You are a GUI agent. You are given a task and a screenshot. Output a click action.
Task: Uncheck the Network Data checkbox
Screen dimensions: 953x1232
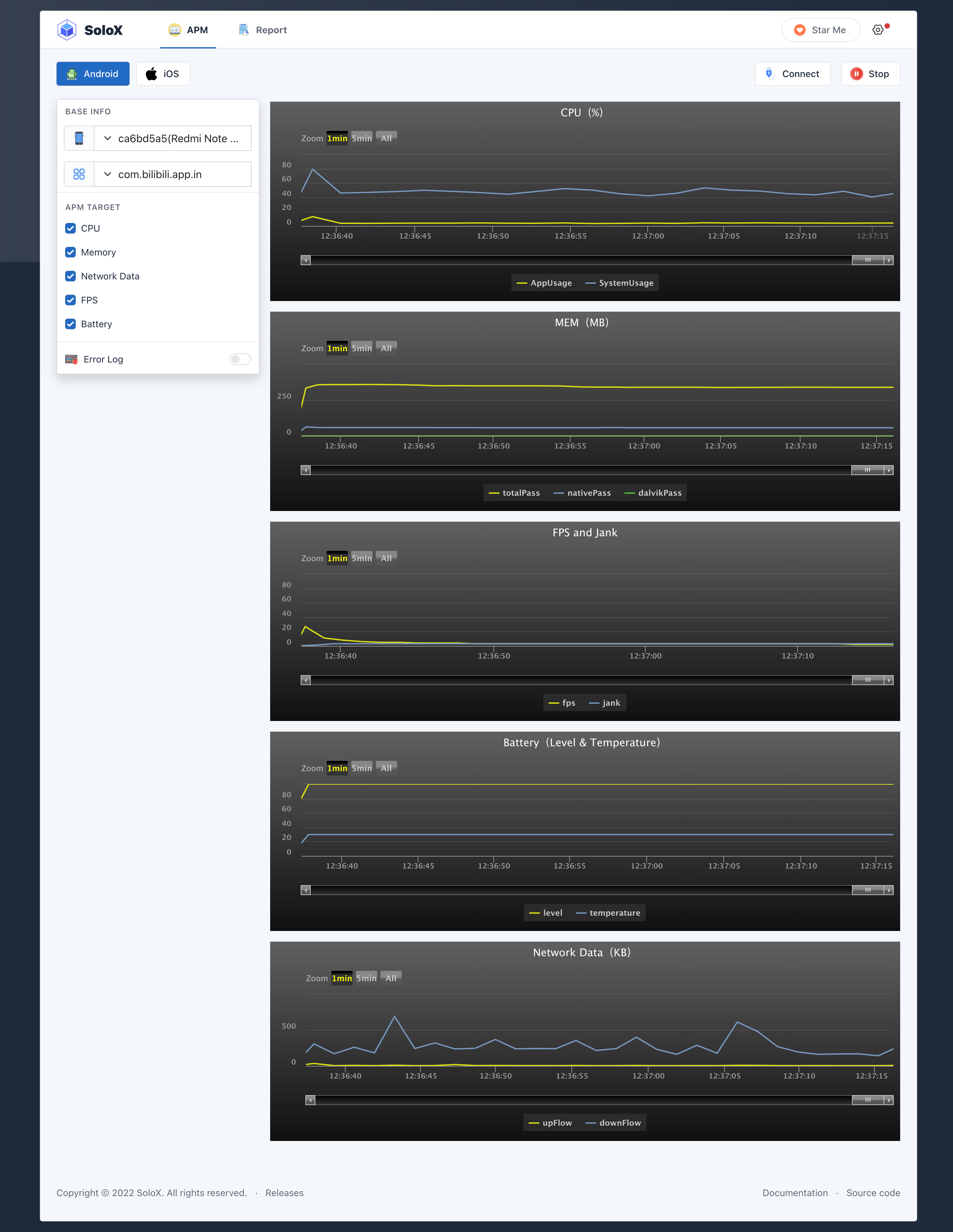pos(70,276)
